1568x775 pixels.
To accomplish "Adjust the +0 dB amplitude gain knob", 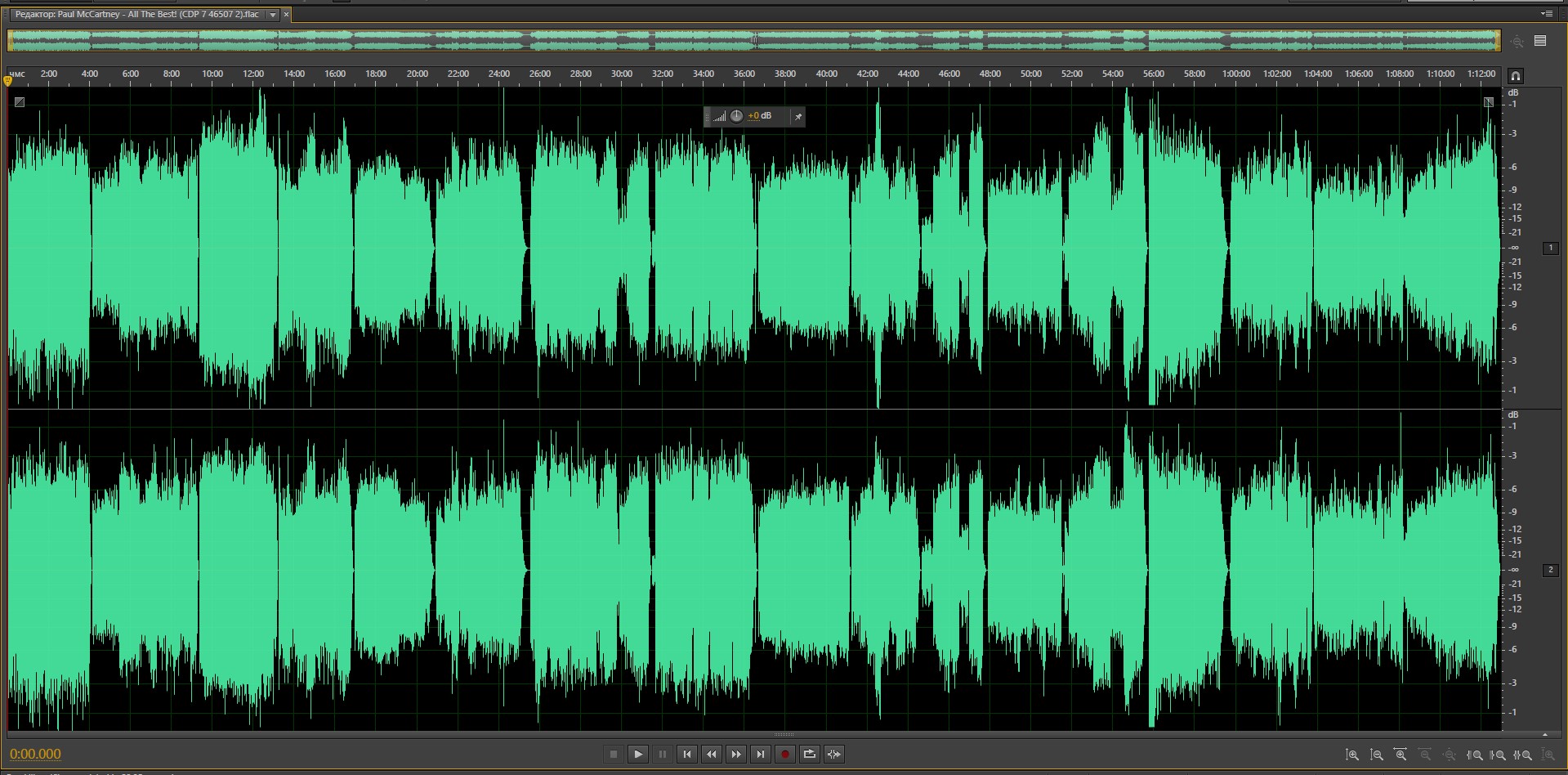I will point(736,116).
